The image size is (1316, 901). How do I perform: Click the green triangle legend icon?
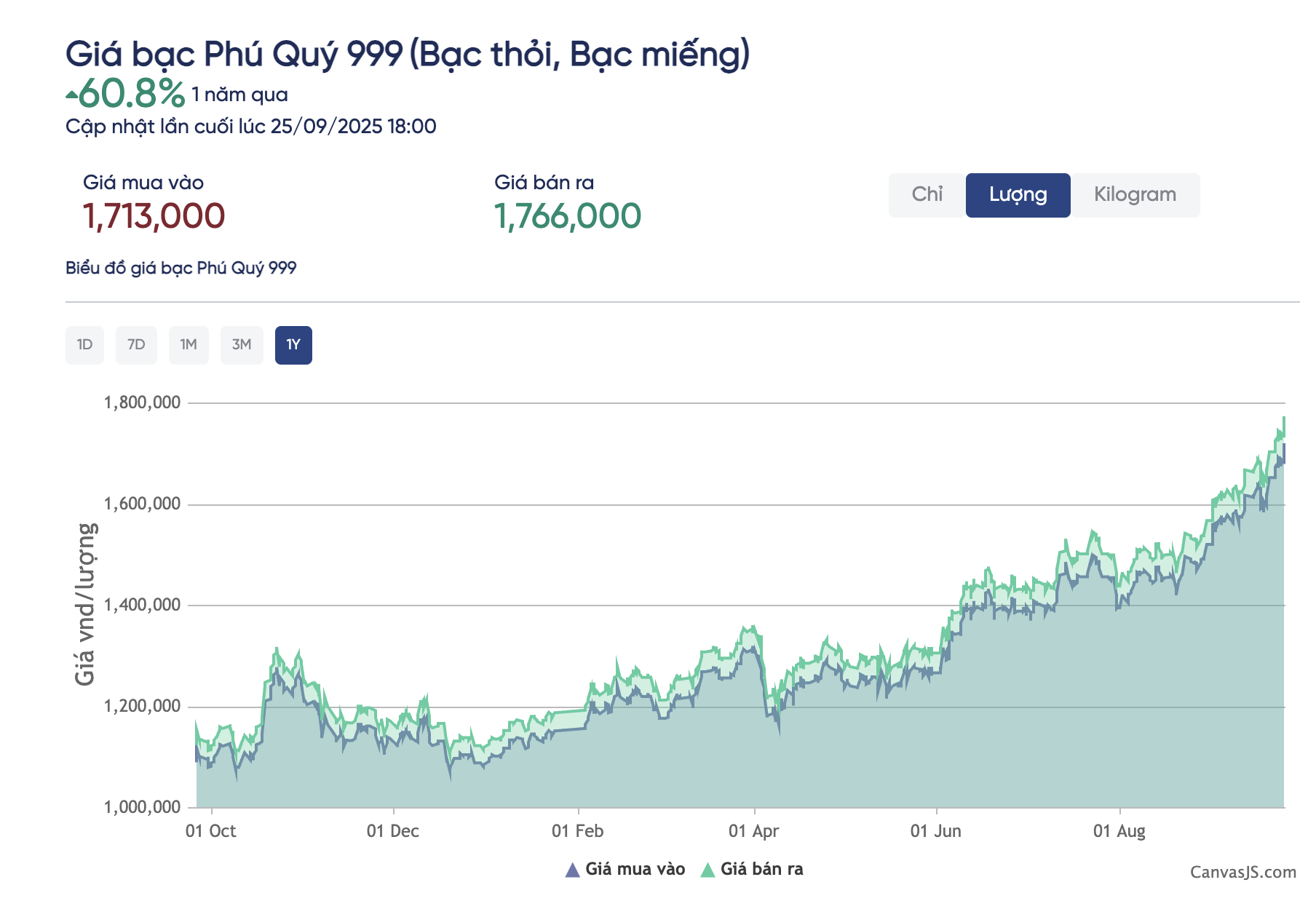(x=707, y=870)
